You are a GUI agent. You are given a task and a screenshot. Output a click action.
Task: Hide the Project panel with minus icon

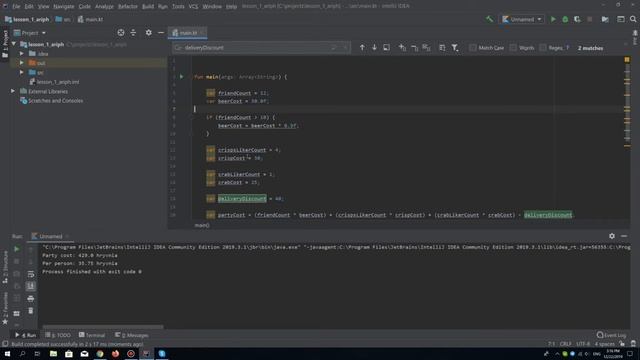click(161, 33)
